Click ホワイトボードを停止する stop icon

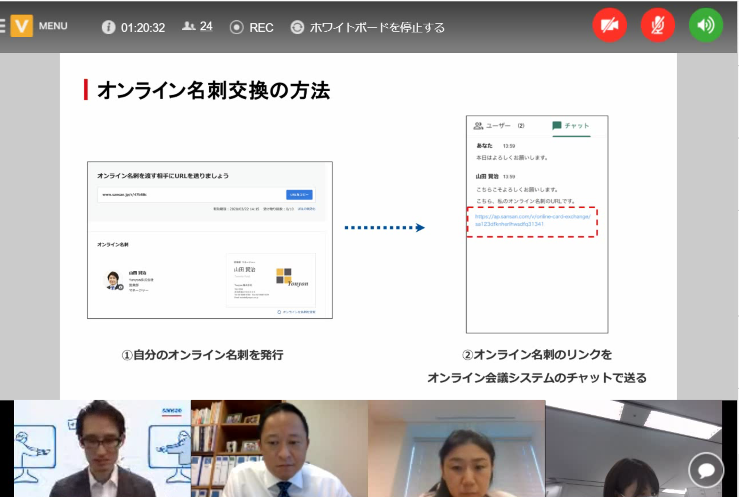pos(297,27)
